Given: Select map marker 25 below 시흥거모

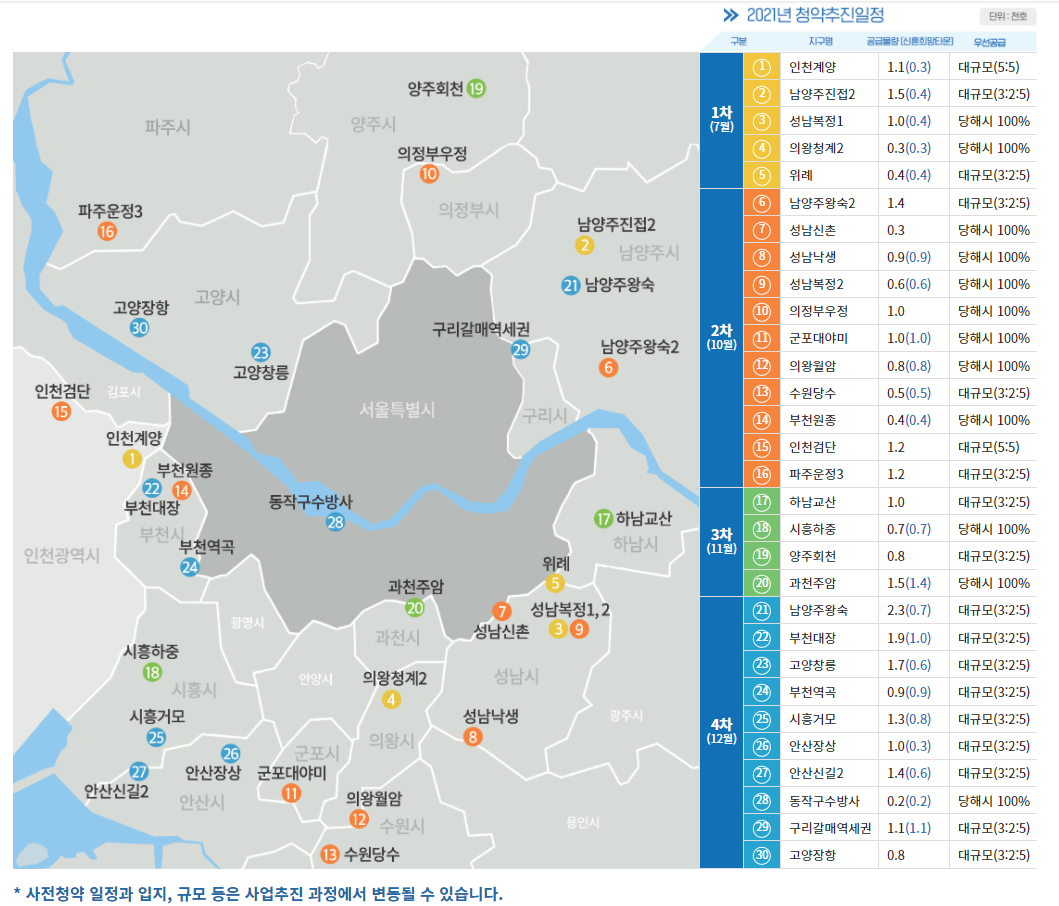Looking at the screenshot, I should 156,737.
